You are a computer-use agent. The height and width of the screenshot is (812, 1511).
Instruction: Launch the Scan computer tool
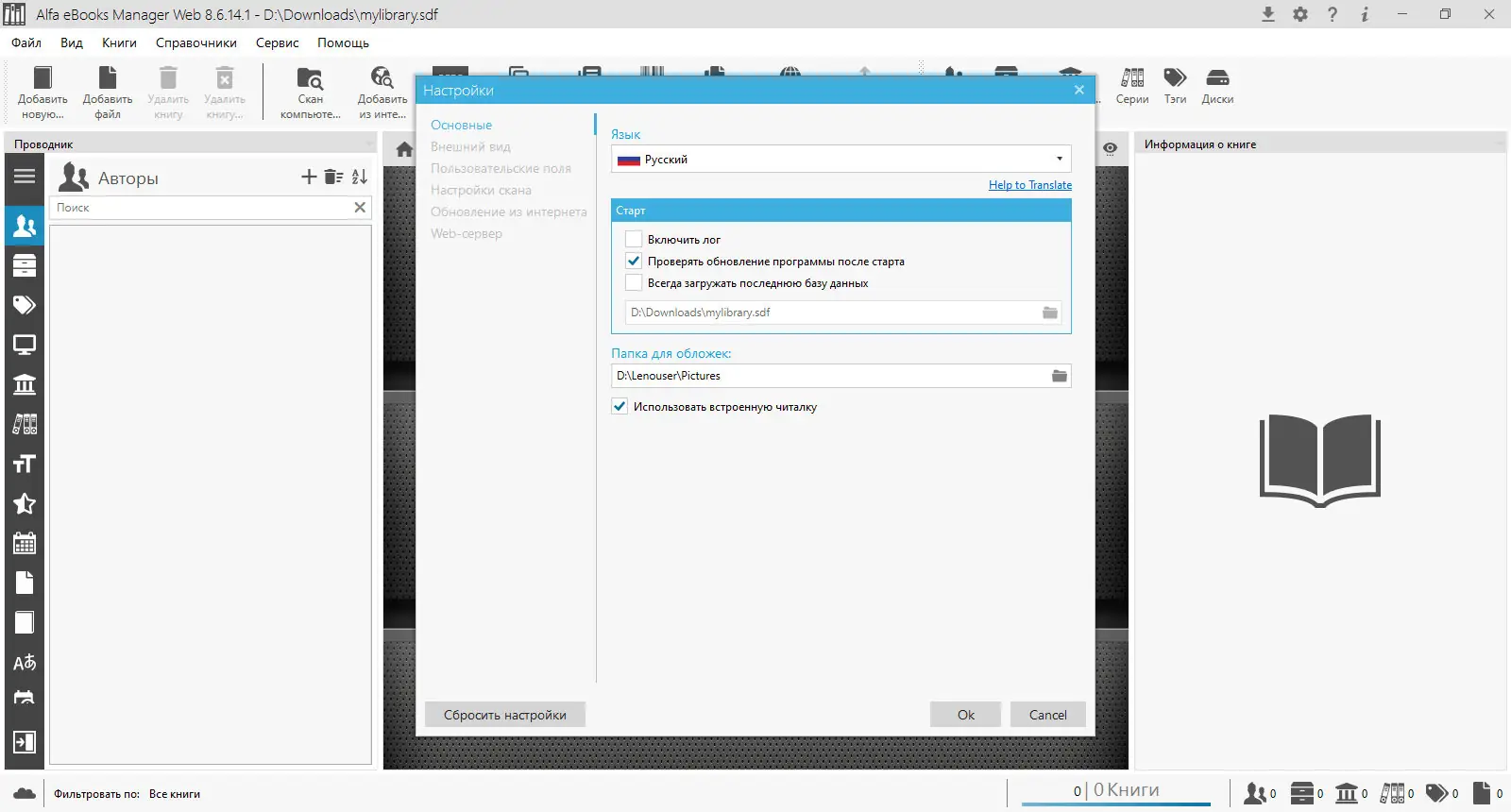tap(311, 93)
